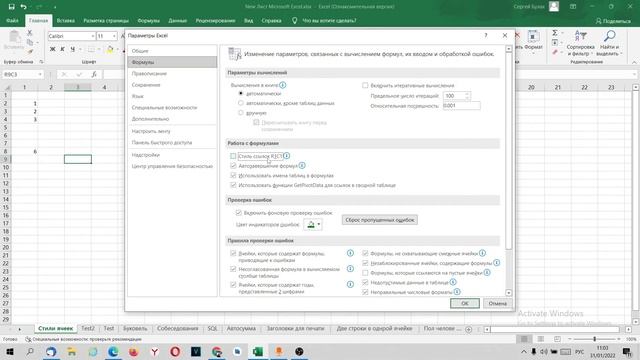Viewport: 640px width, 360px height.
Task: Switch to Данные ribbon tab
Action: click(x=177, y=20)
